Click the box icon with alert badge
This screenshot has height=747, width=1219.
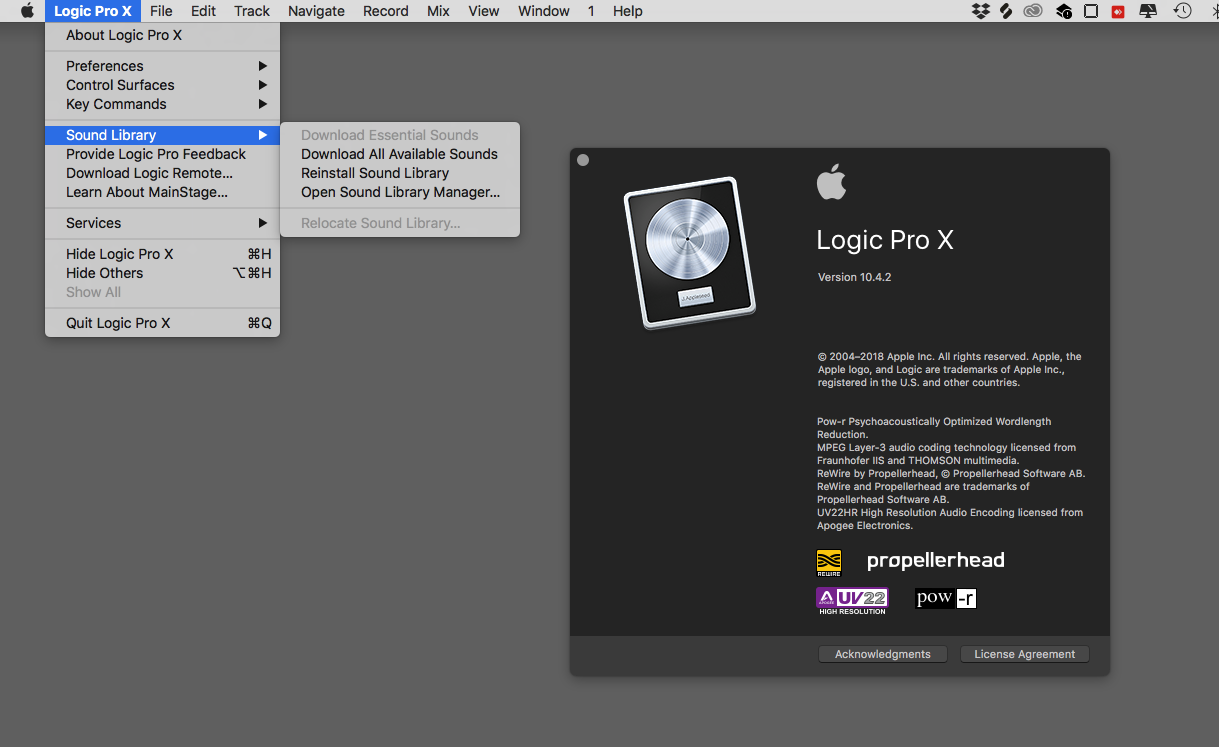(1064, 11)
